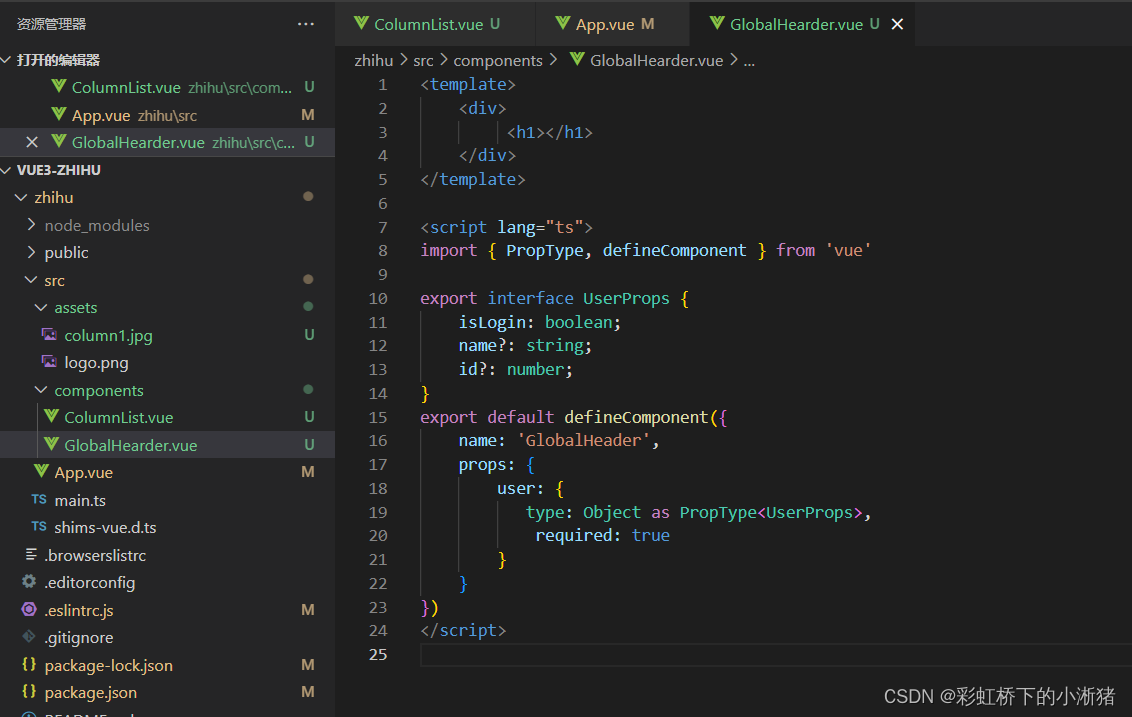This screenshot has width=1132, height=717.
Task: Open GlobalHearder.vue breadcrumb item
Action: (656, 61)
